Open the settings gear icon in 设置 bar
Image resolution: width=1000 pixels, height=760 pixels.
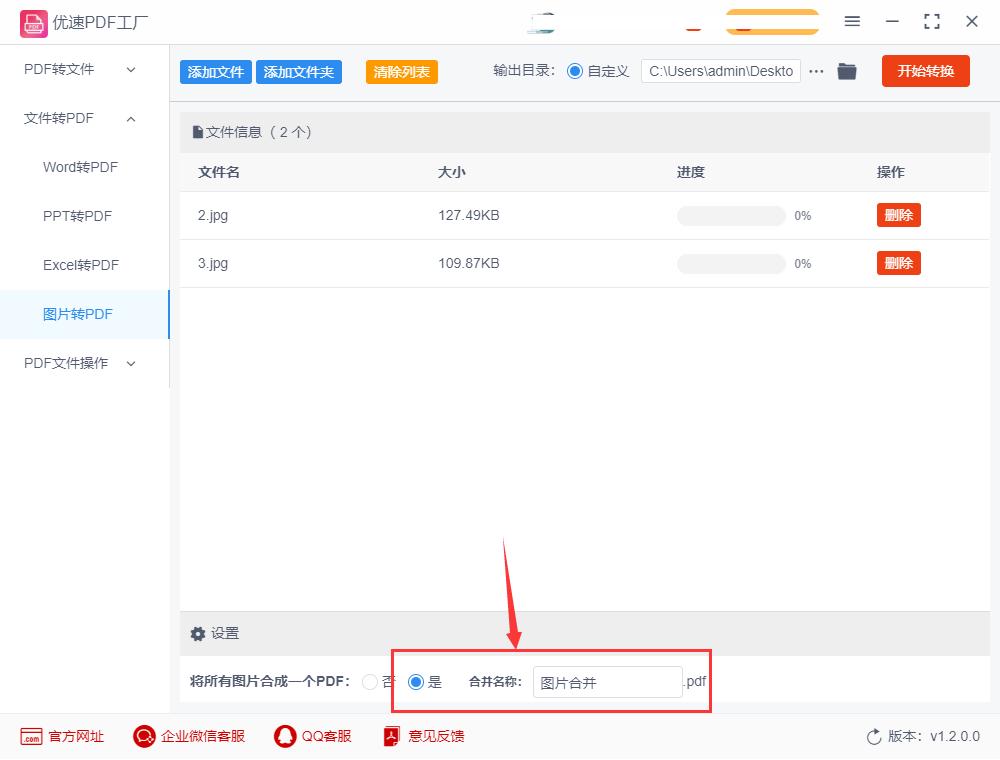point(198,633)
